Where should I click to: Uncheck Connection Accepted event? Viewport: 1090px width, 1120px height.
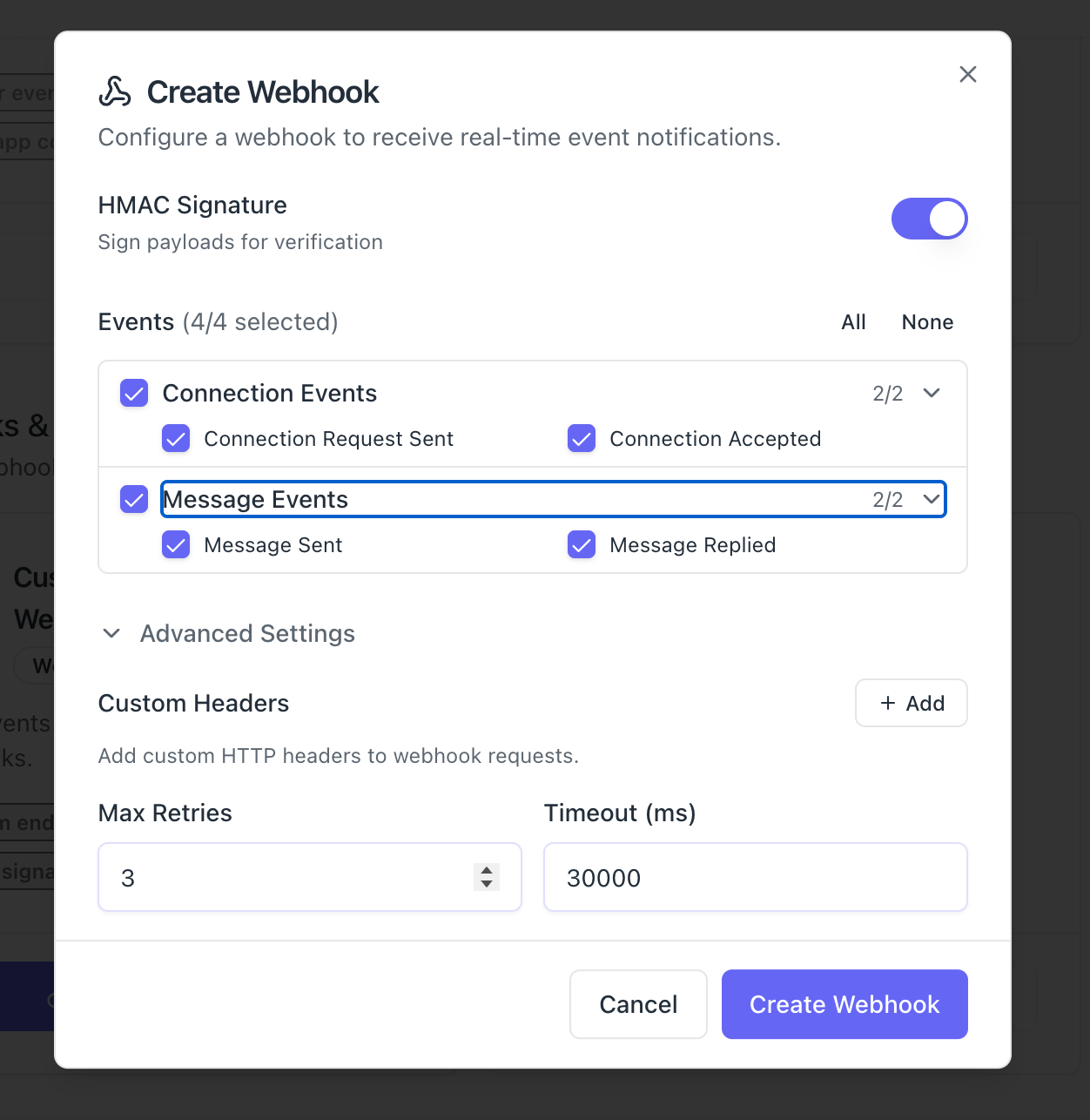(x=582, y=439)
